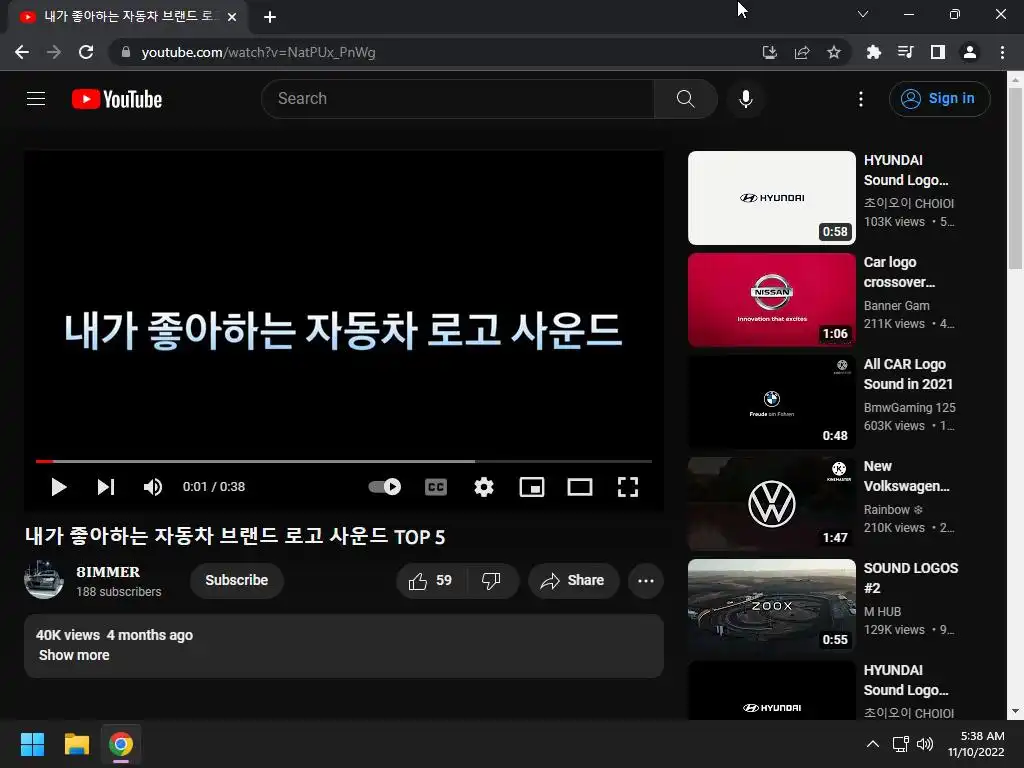Open the 8IMMER channel avatar
This screenshot has width=1024, height=768.
[44, 579]
